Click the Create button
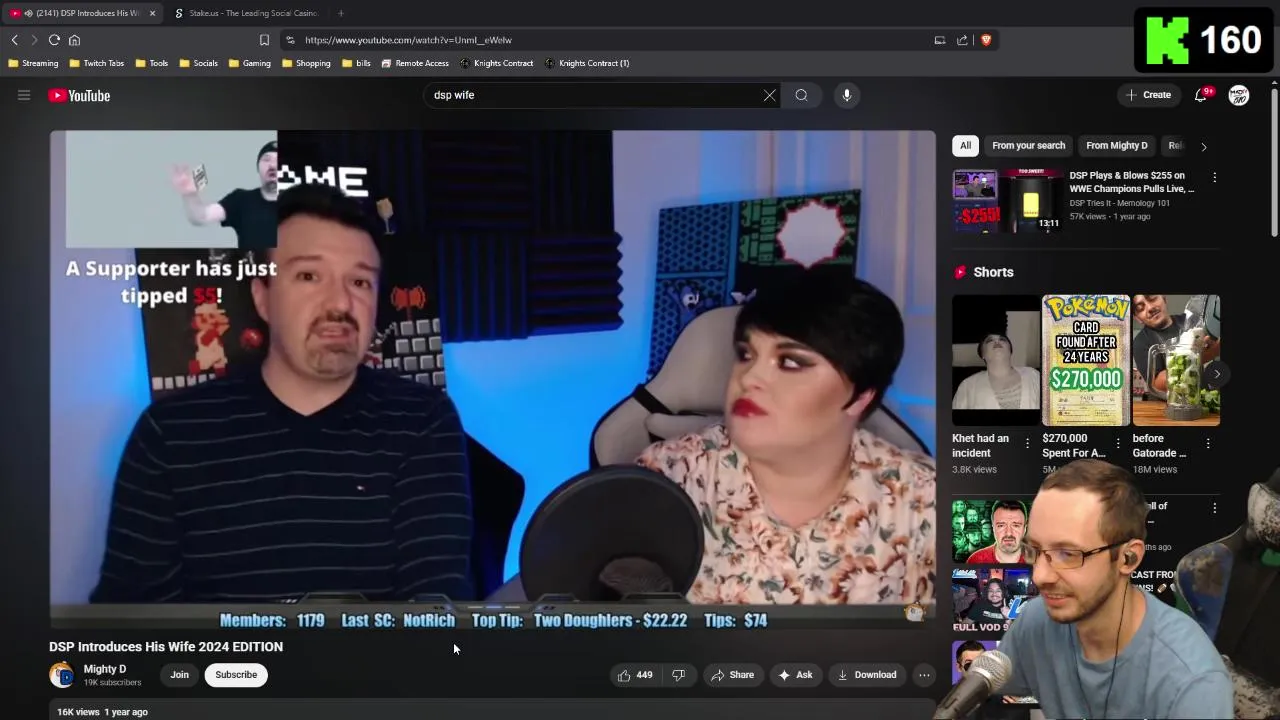The image size is (1280, 720). coord(1148,95)
